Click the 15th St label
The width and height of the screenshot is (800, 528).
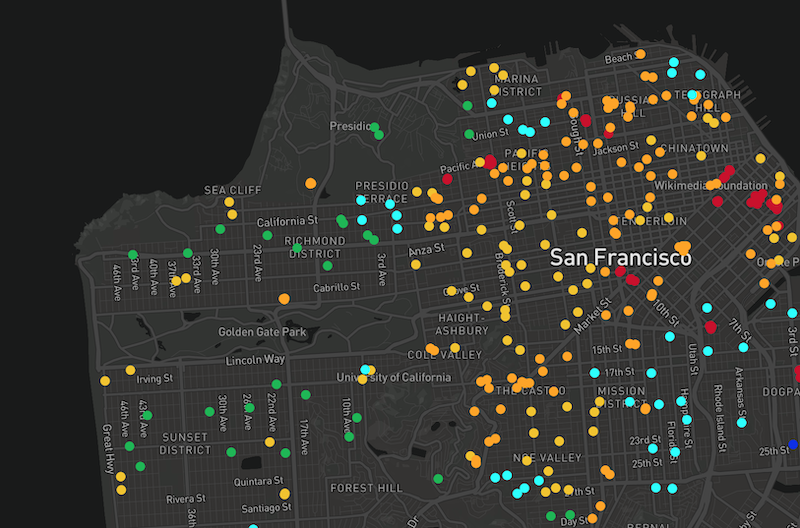pos(607,350)
